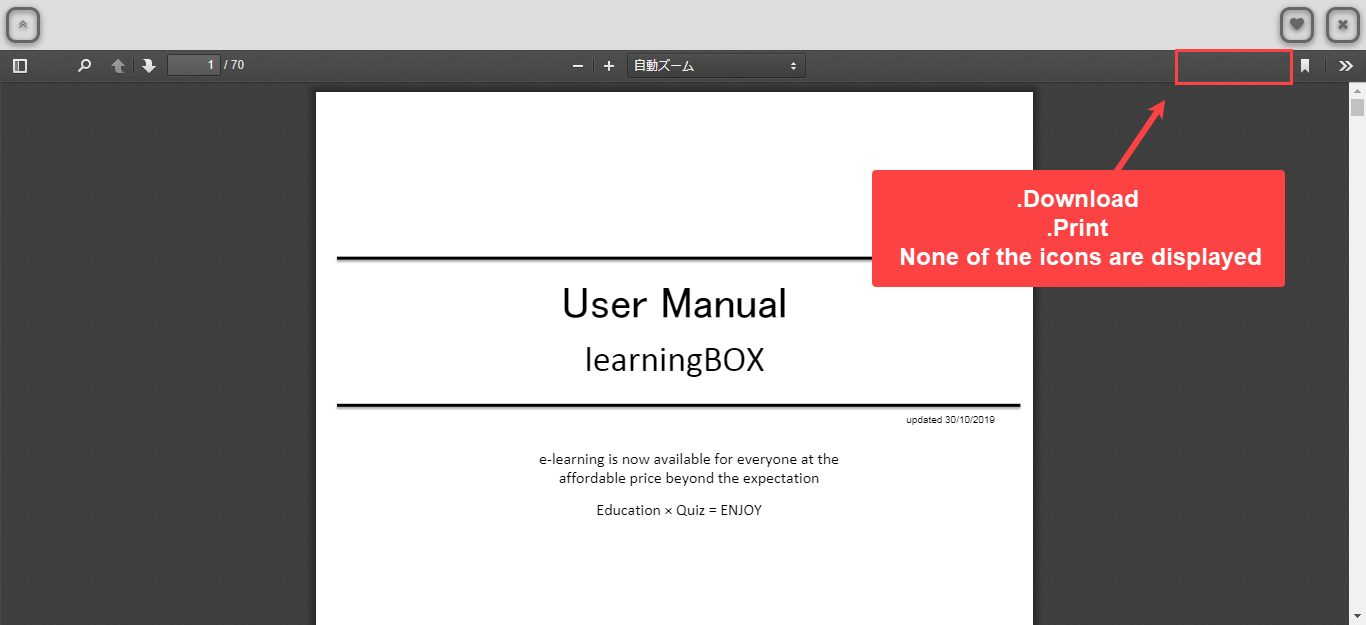Go to the previous page arrow
The width and height of the screenshot is (1366, 625).
118,66
